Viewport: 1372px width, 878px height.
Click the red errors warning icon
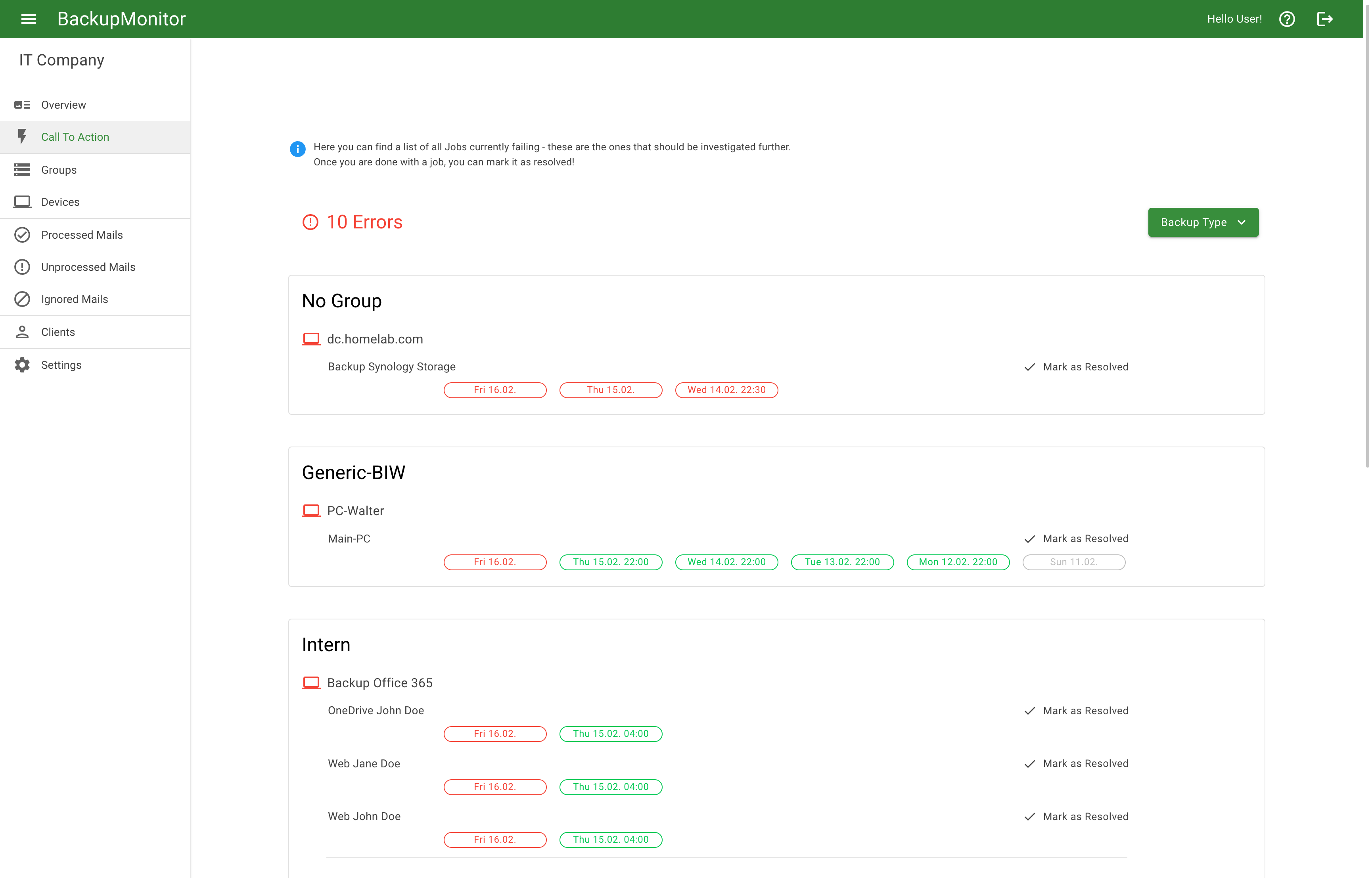[310, 222]
